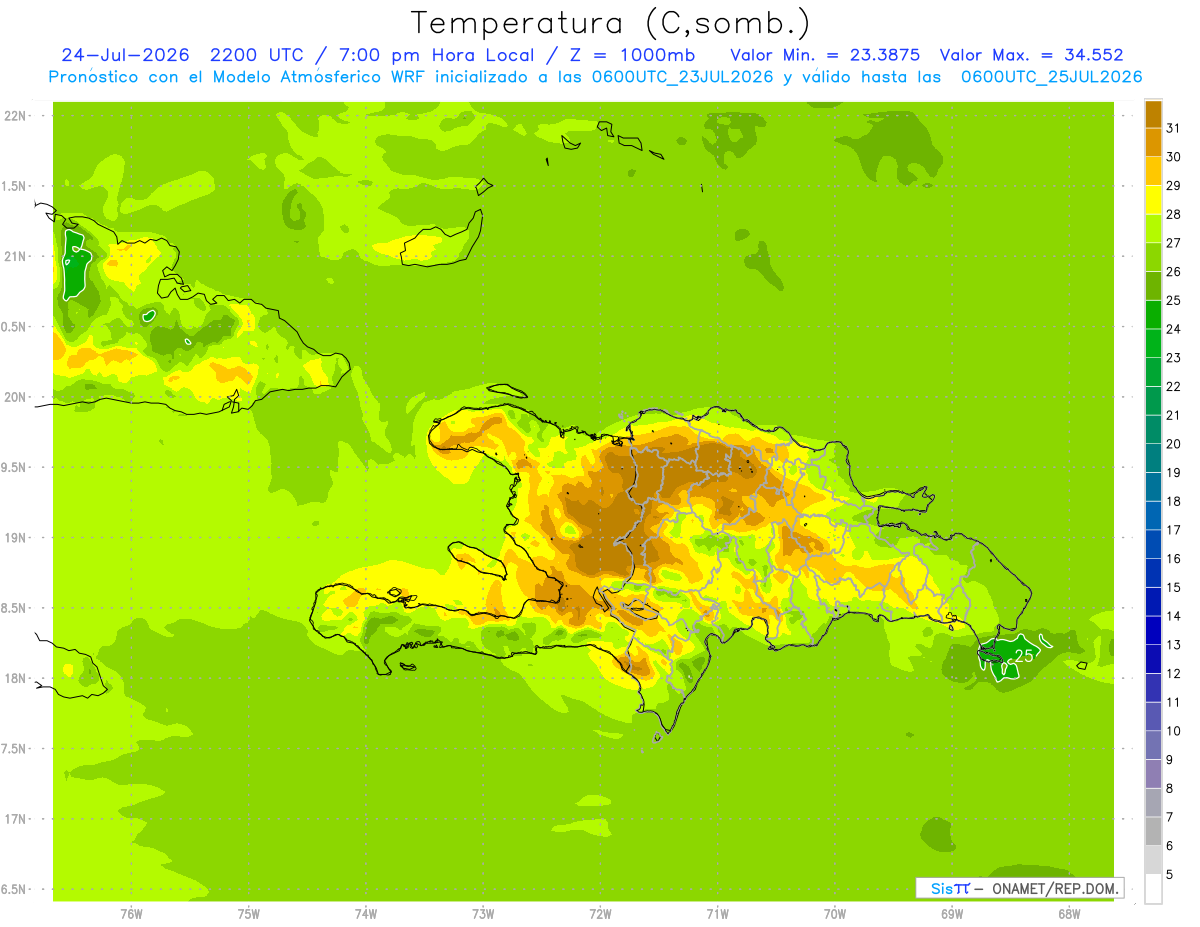
Task: Click the legend value '18'
Action: [1174, 501]
